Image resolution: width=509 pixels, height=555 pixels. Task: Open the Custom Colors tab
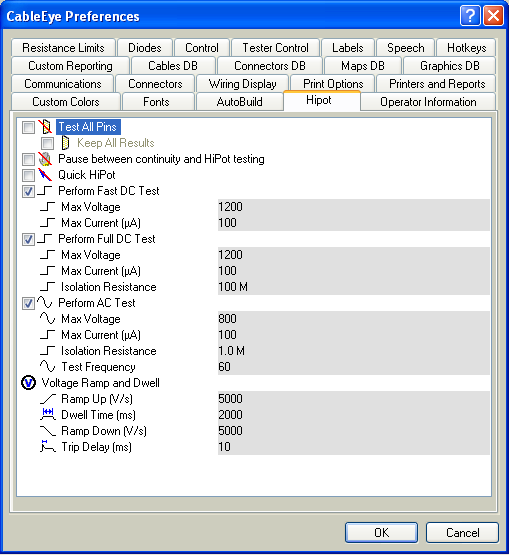66,102
